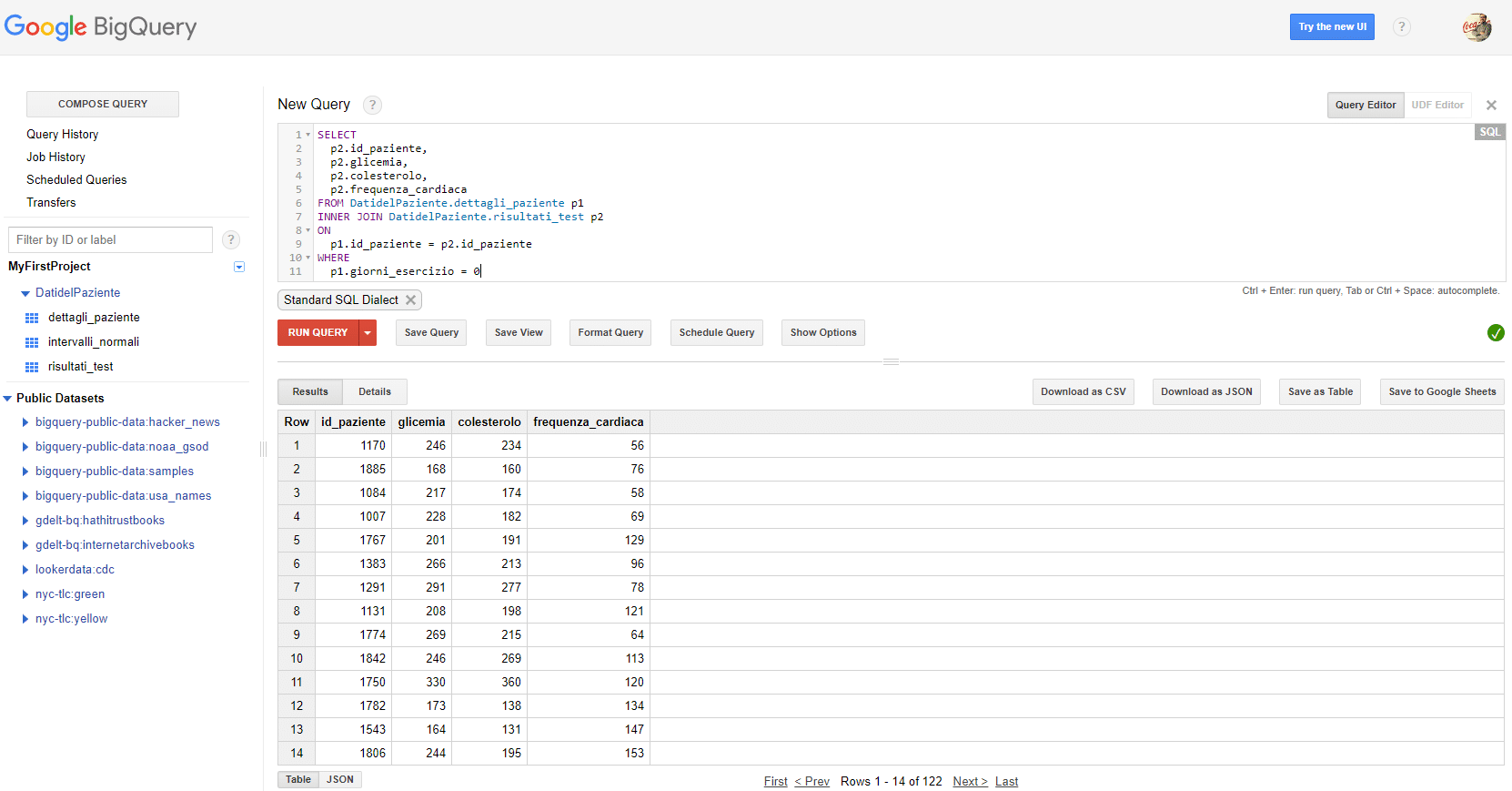Image resolution: width=1512 pixels, height=791 pixels.
Task: Open Transfers
Action: [x=51, y=202]
